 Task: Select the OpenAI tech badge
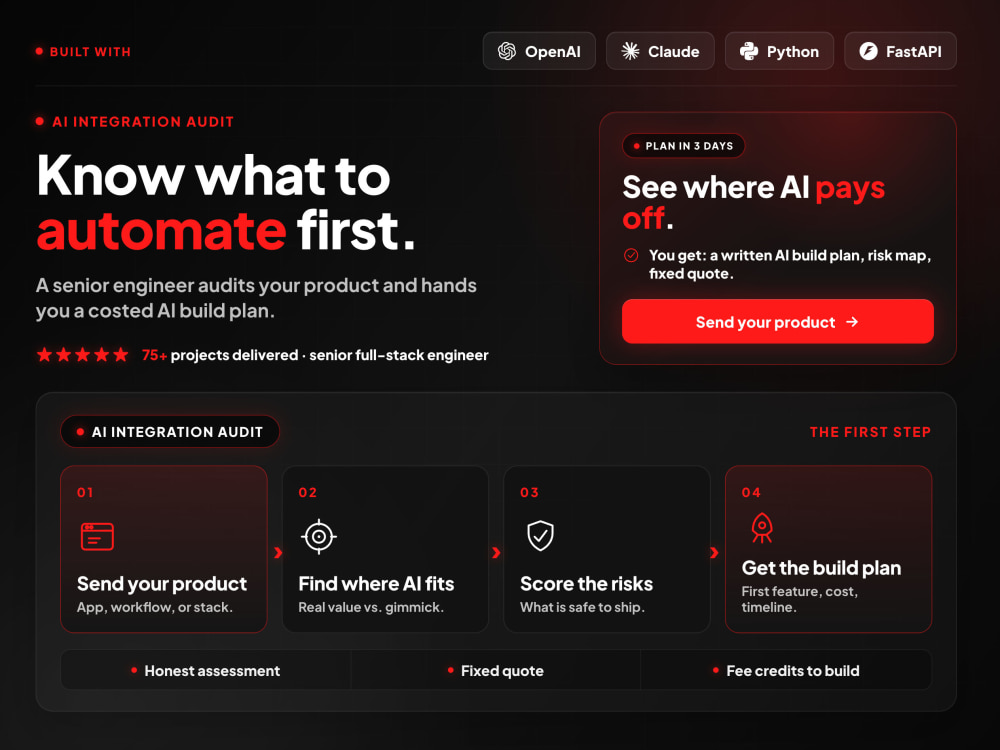point(539,51)
